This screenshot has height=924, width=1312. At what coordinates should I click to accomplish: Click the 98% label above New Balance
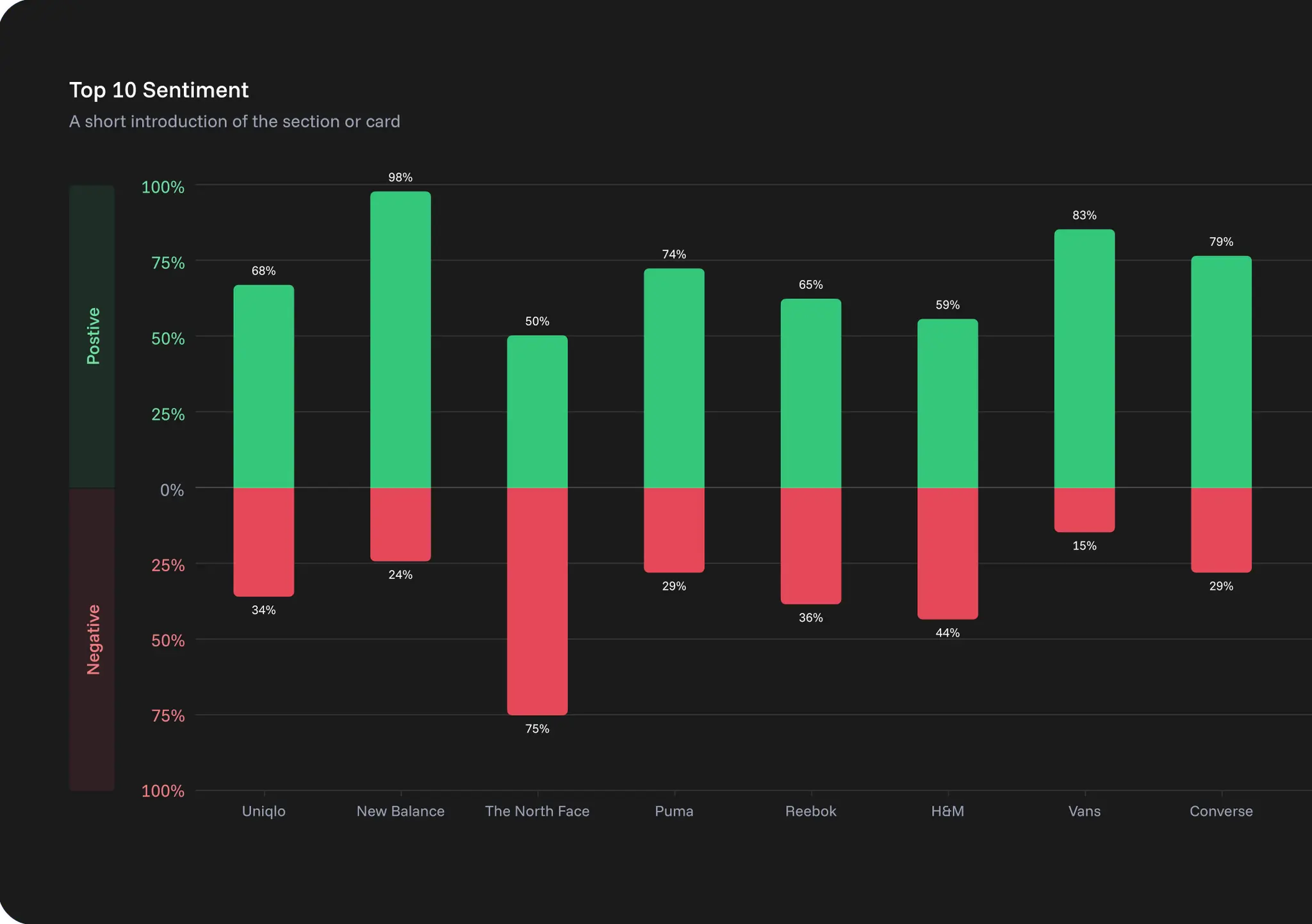click(x=400, y=177)
